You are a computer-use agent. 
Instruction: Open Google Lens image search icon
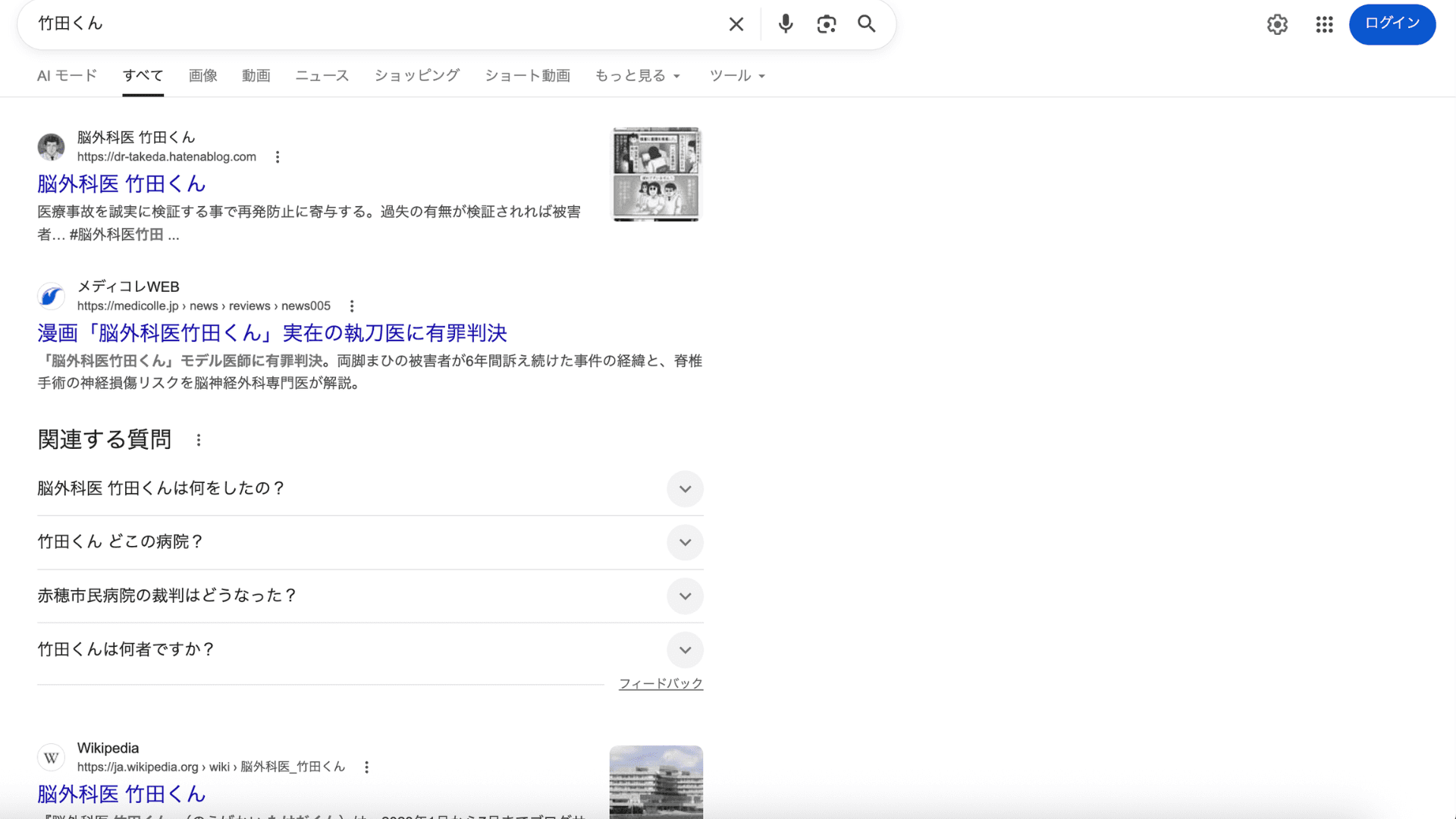pos(827,24)
